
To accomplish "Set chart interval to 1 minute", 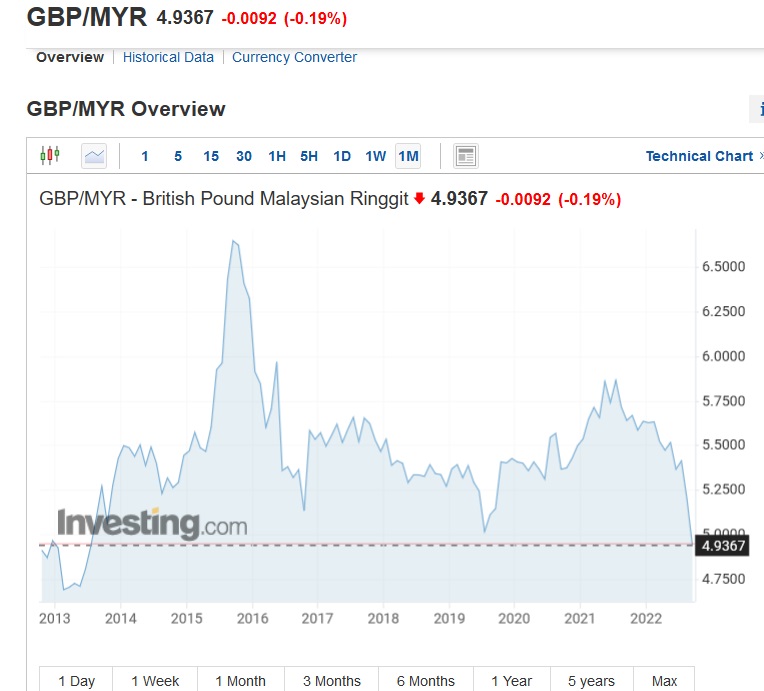I will pos(145,156).
